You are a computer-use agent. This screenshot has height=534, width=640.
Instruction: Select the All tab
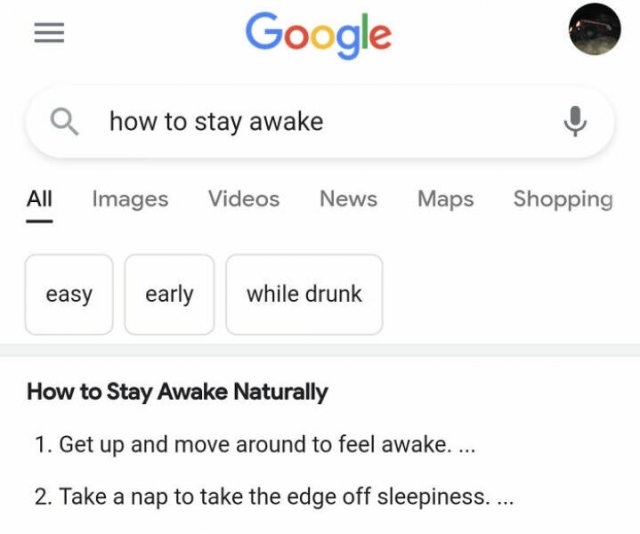click(40, 199)
